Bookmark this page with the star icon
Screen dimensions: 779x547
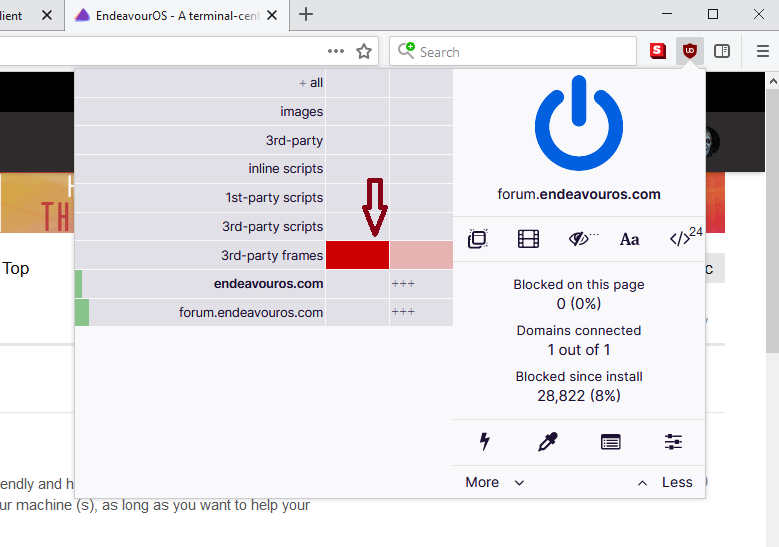pos(365,51)
